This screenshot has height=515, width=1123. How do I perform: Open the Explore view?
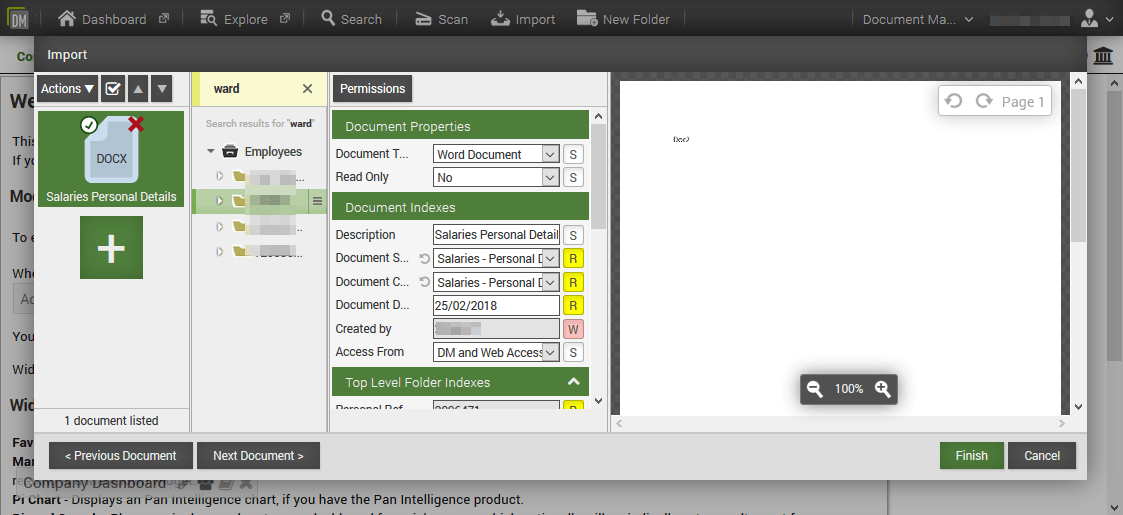234,19
